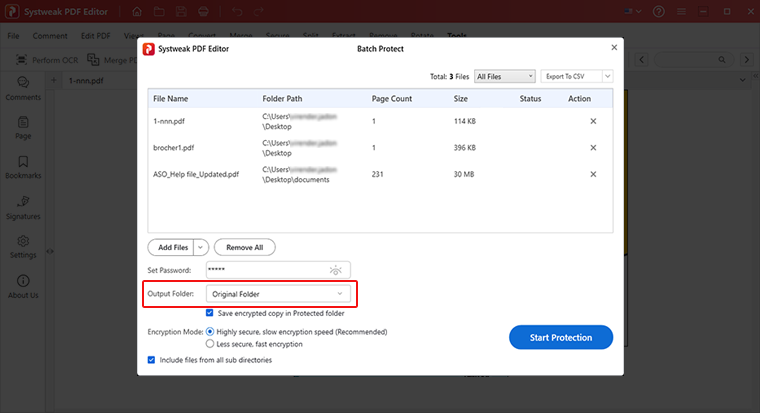Select 1-nnn.pdf file name
Image resolution: width=760 pixels, height=413 pixels.
coord(169,121)
